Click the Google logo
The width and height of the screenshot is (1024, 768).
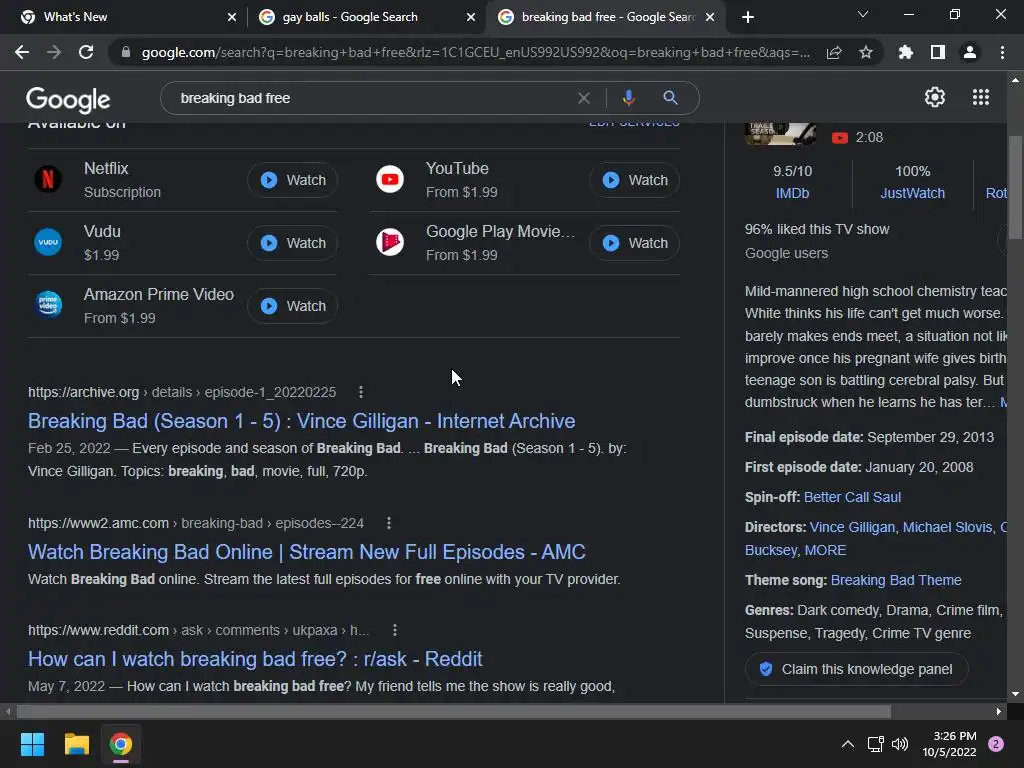68,99
